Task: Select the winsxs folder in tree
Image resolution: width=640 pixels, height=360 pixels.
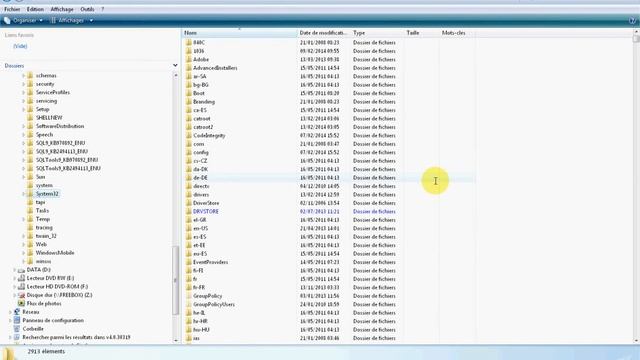Action: click(x=43, y=261)
